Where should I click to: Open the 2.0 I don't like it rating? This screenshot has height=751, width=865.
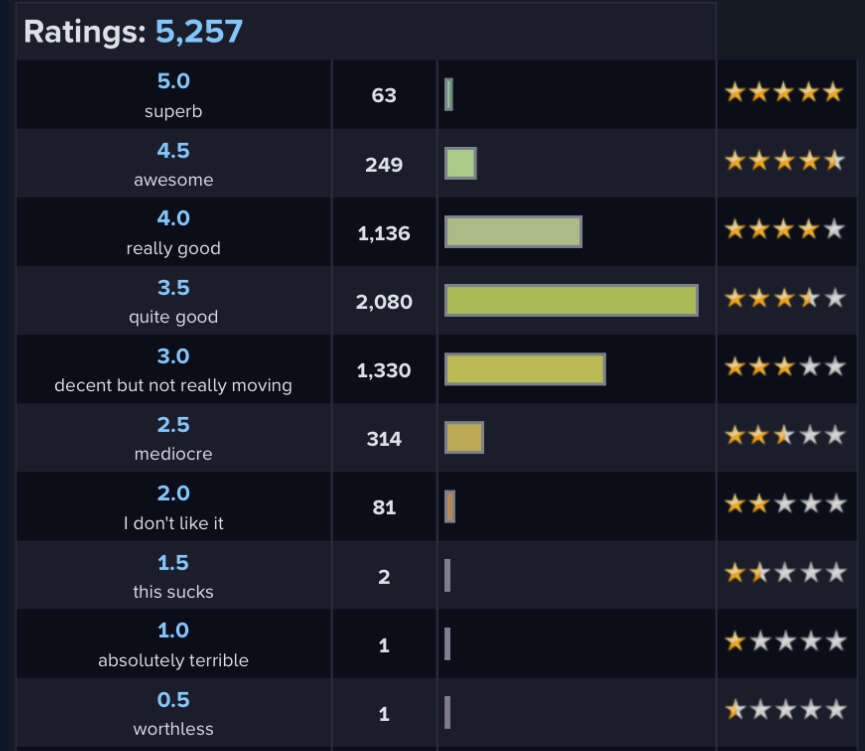click(x=173, y=494)
